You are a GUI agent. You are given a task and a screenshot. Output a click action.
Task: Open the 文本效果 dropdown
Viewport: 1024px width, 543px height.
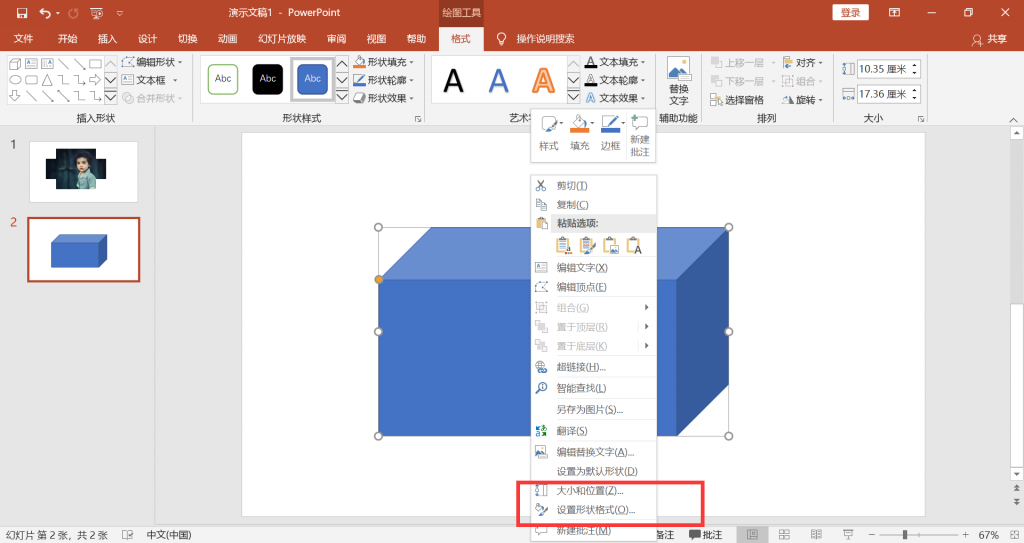click(x=615, y=98)
